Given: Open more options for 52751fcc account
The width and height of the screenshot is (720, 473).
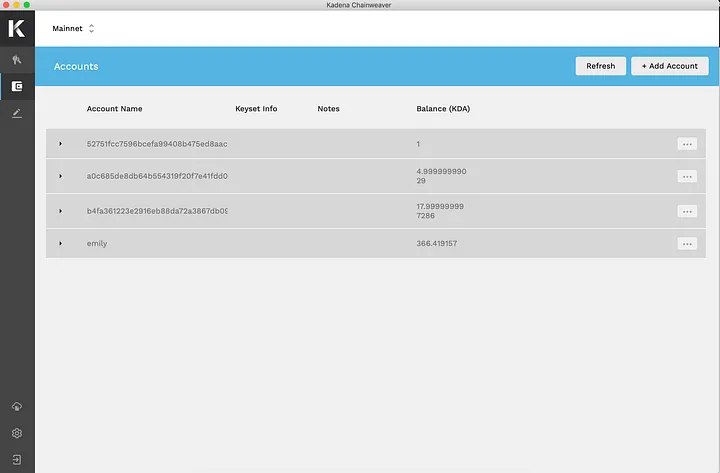Looking at the screenshot, I should (687, 144).
